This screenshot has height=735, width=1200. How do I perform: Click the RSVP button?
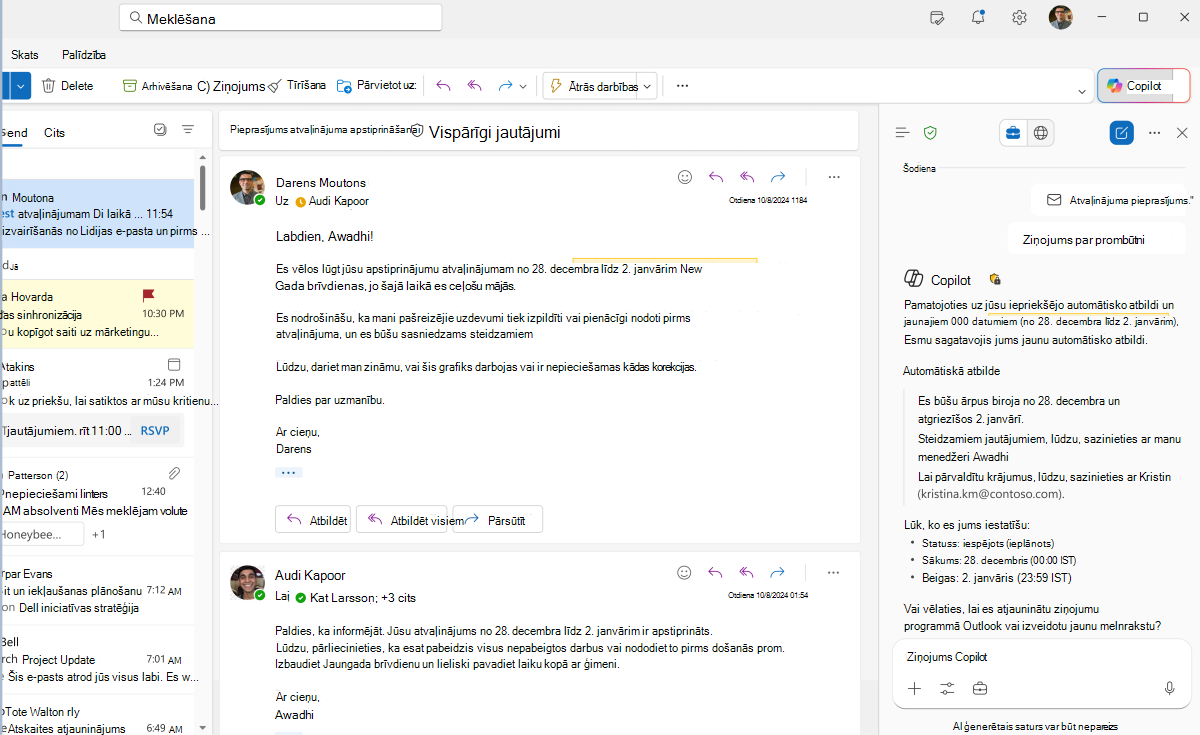tap(155, 431)
